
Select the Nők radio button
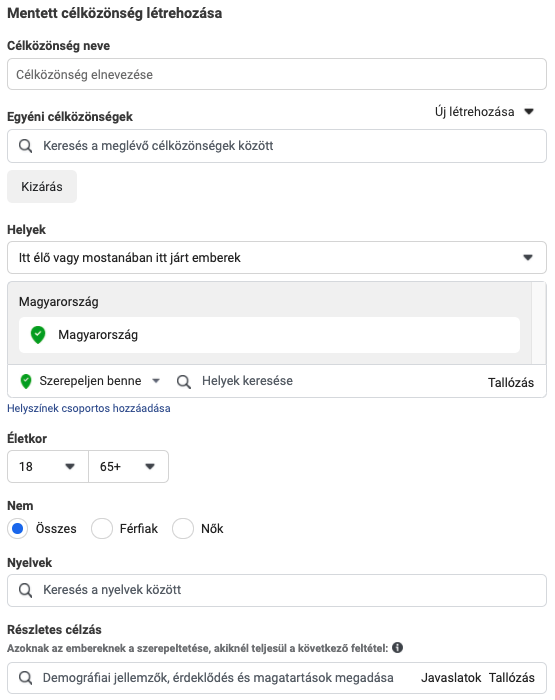pos(183,529)
